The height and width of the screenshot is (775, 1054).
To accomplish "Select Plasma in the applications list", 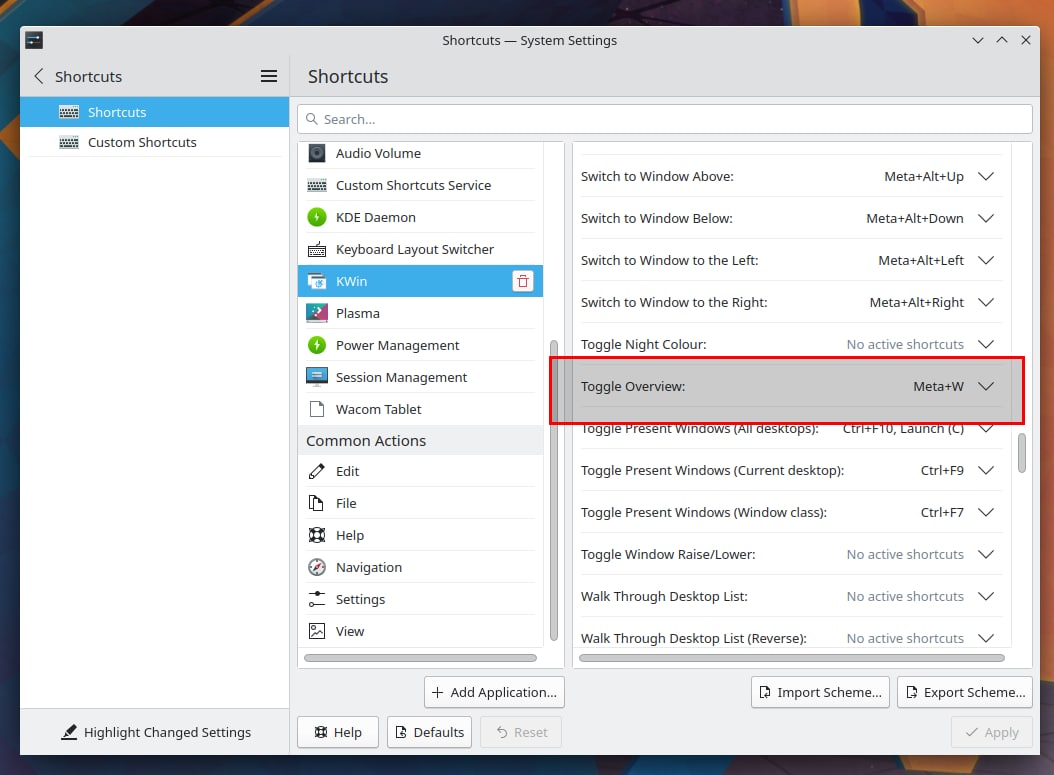I will pos(420,313).
